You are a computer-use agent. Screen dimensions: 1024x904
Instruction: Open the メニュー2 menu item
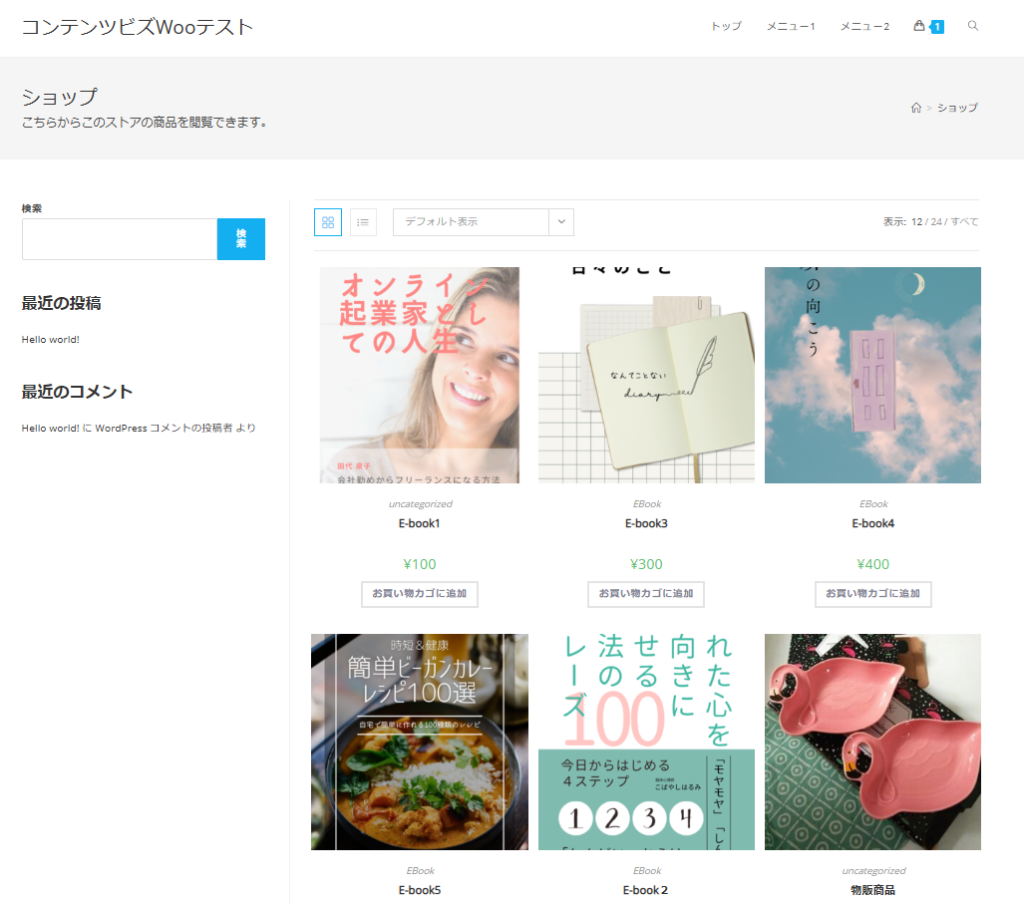(x=864, y=26)
